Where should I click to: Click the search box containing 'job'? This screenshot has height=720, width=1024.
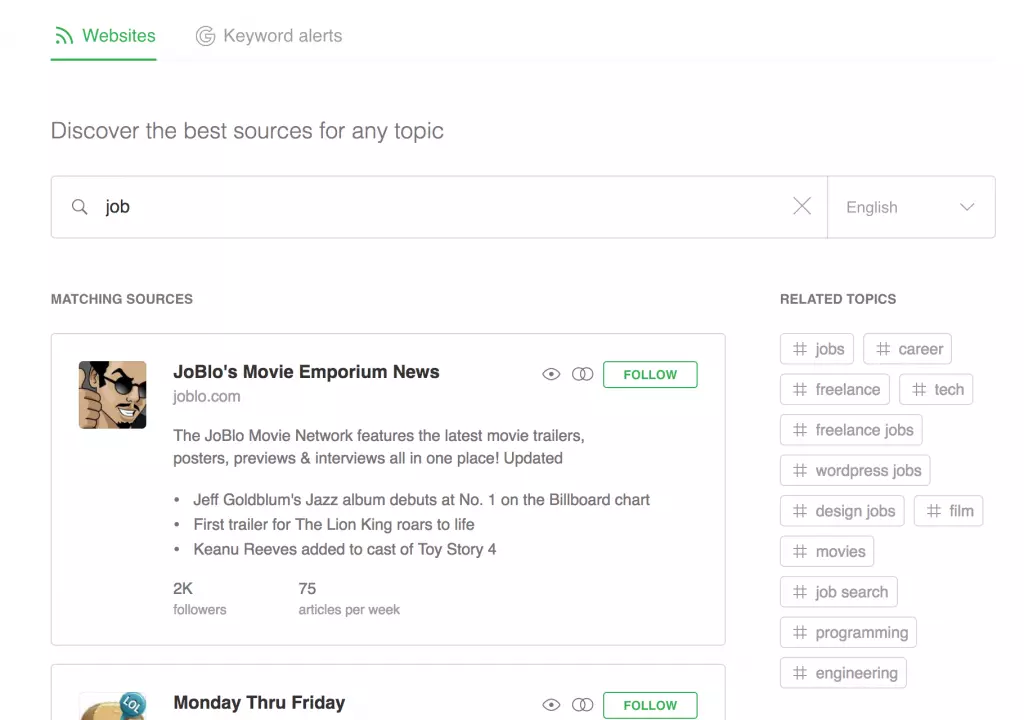439,207
